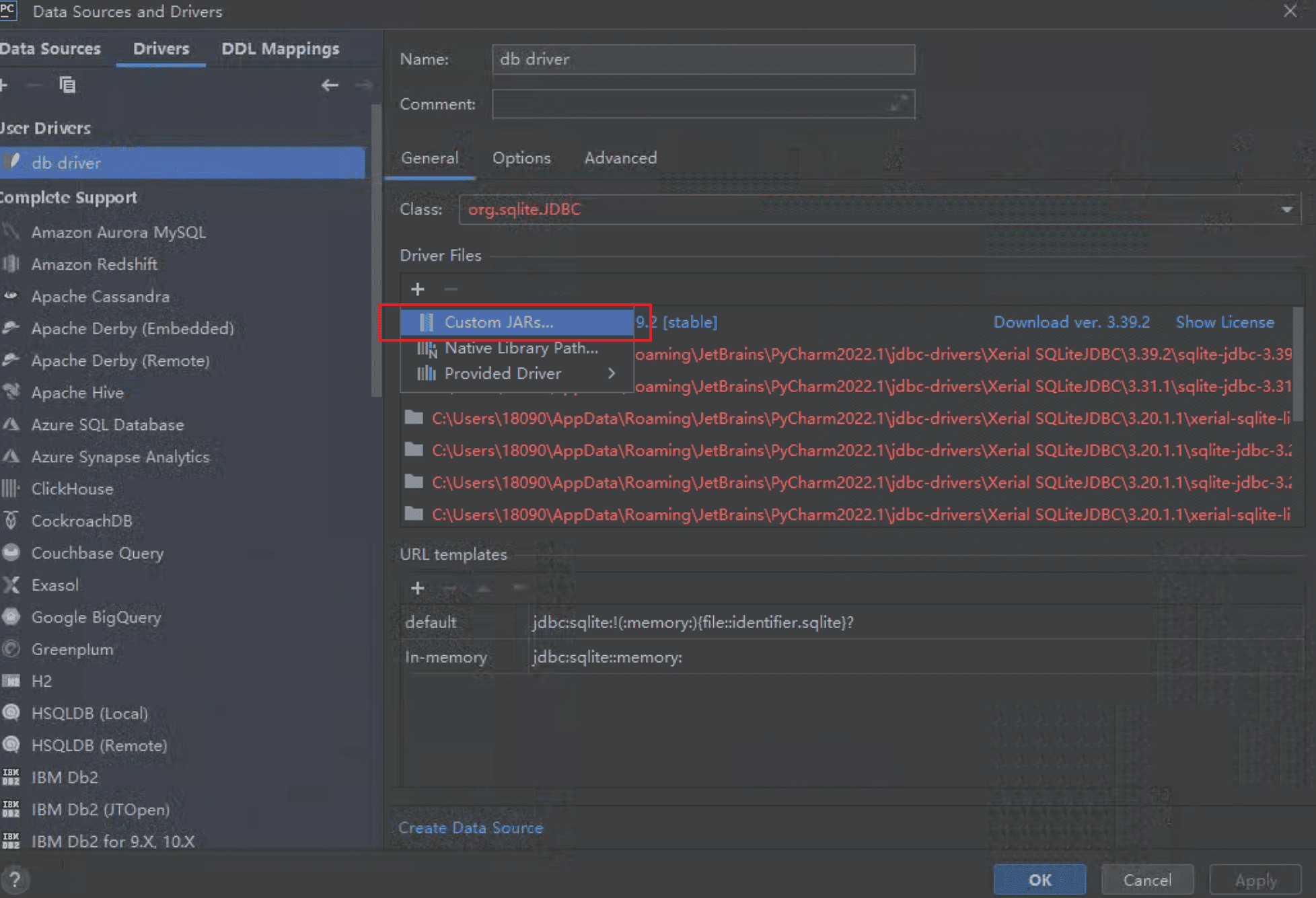This screenshot has width=1316, height=898.
Task: Click the Create Data Source link
Action: point(471,828)
